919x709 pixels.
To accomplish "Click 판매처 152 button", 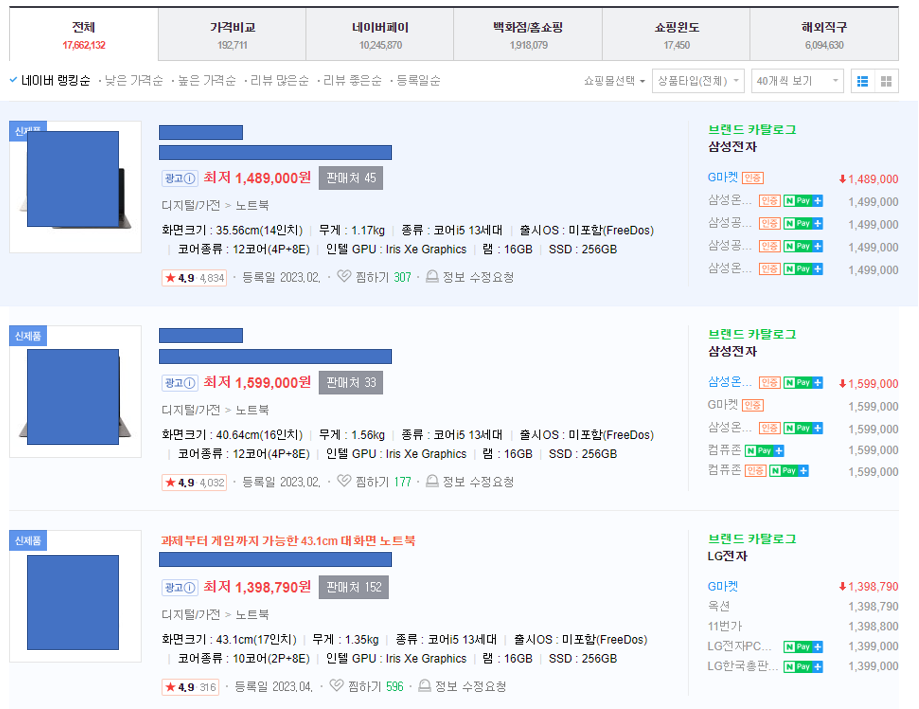I will click(353, 587).
